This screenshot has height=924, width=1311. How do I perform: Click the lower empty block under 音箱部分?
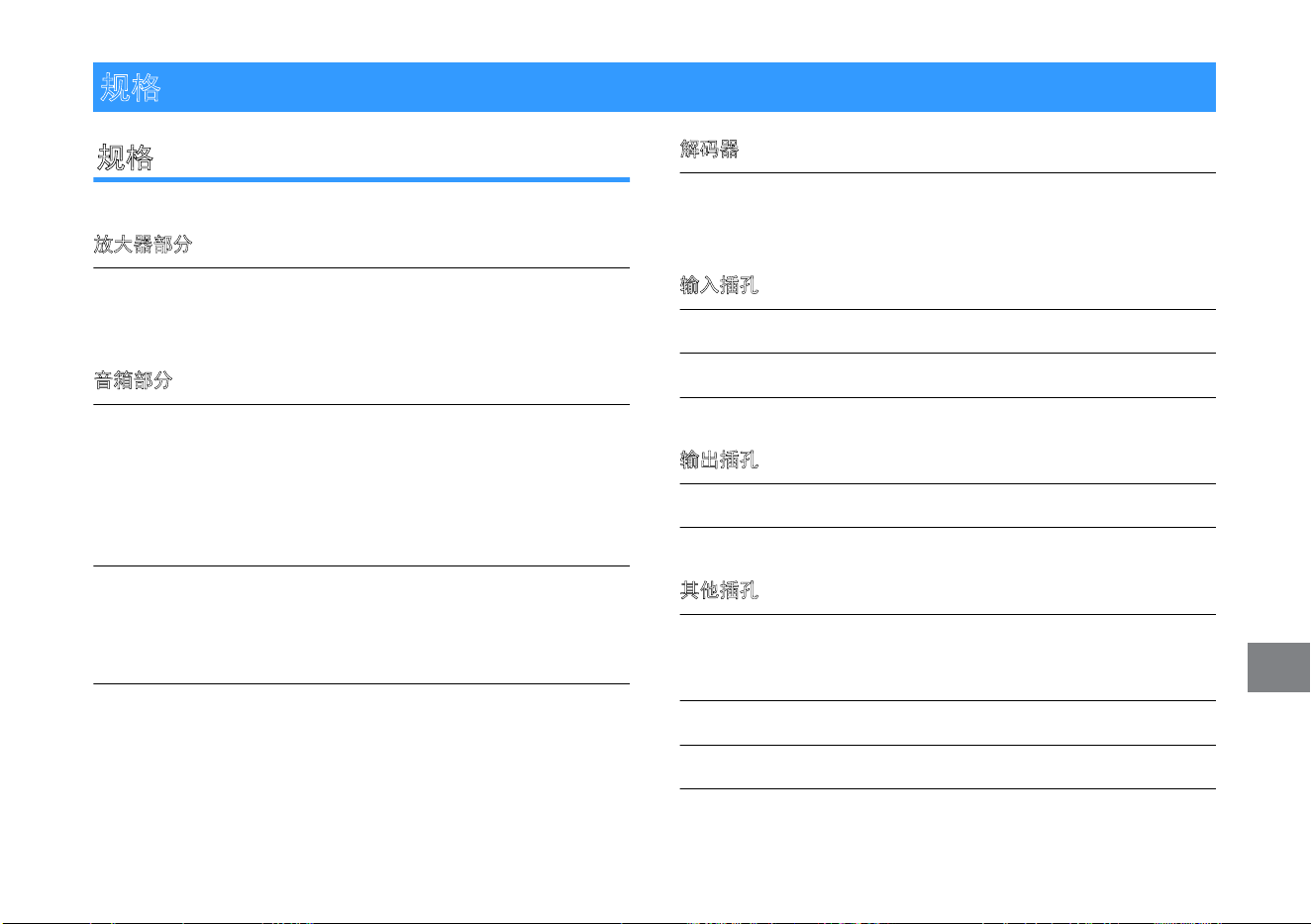(x=361, y=625)
